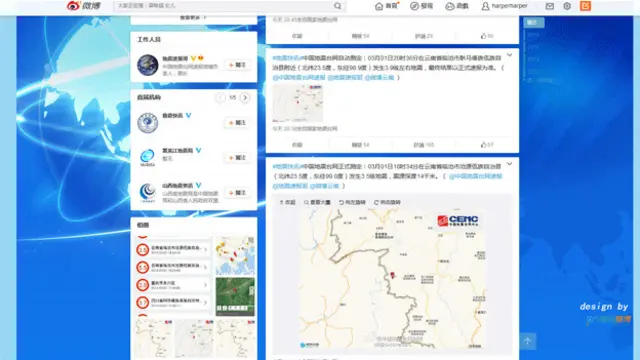This screenshot has width=640, height=360.
Task: Go to next page of affiliated organizations
Action: [x=245, y=98]
